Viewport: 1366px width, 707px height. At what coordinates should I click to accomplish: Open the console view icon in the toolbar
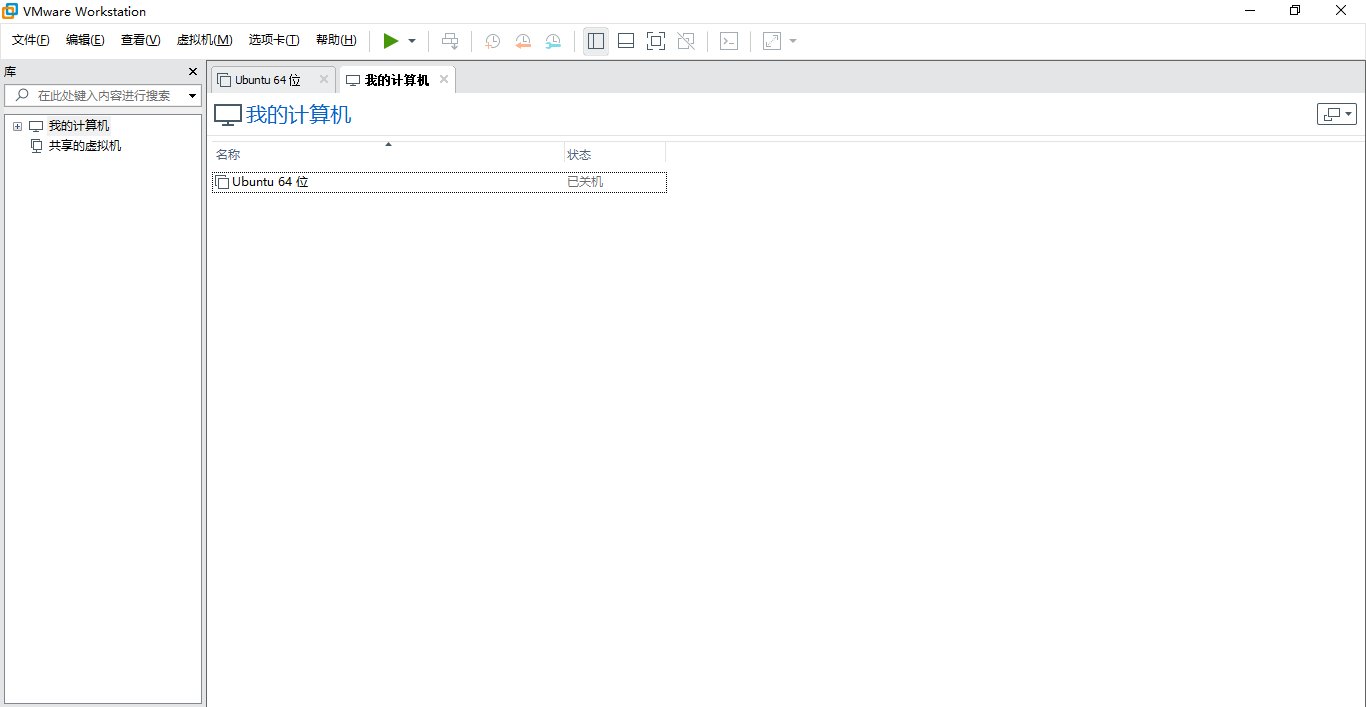(730, 41)
